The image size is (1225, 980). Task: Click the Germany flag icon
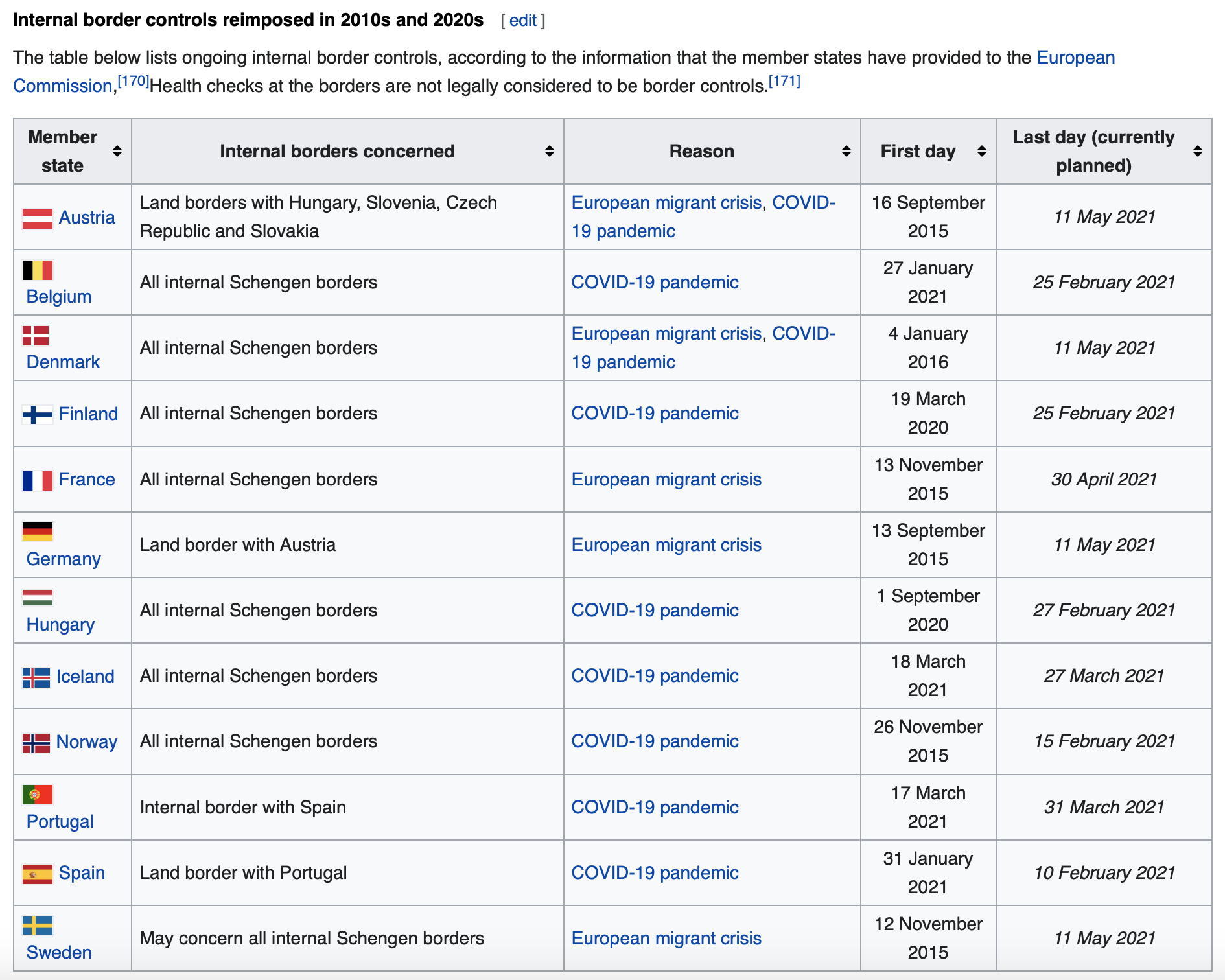pos(38,531)
